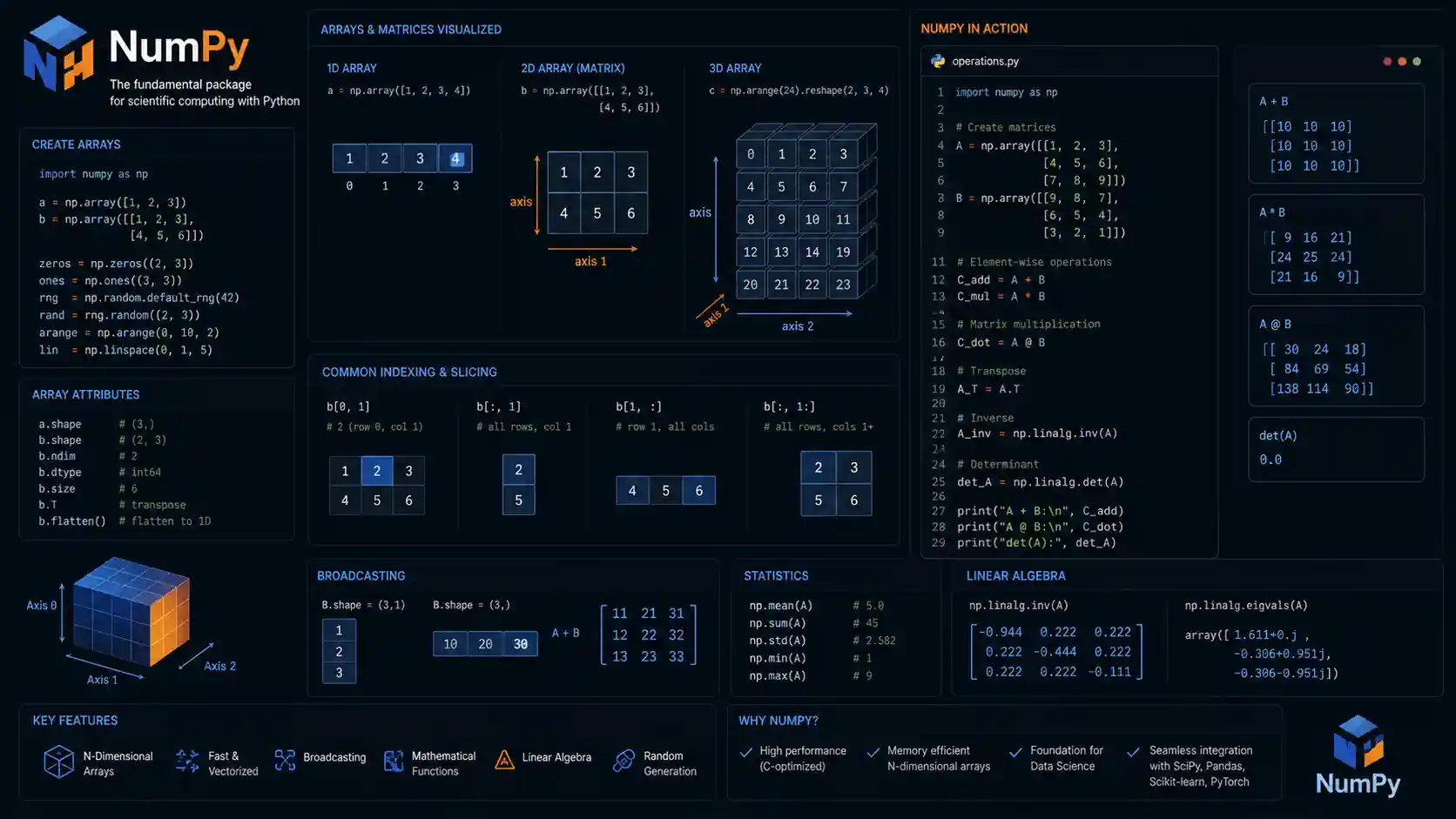Screen dimensions: 1456x819
Task: Click the WHY NUMPY? heading
Action: pos(779,721)
